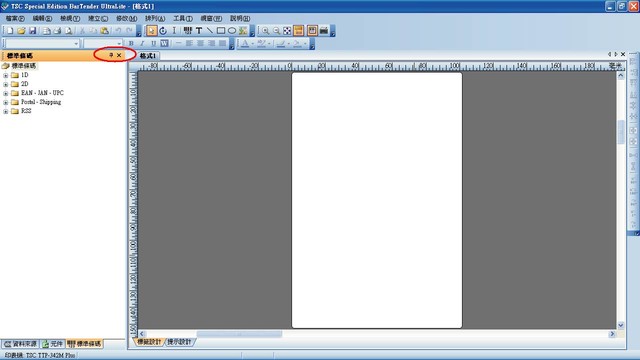Click the horizontal scrollbar thumb
The height and width of the screenshot is (360, 640).
click(239, 334)
